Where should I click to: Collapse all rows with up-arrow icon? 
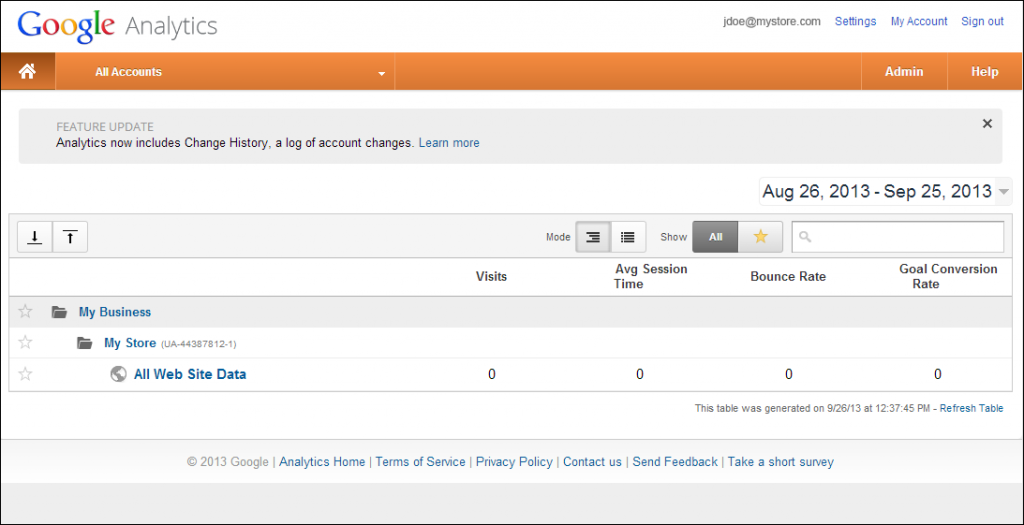pos(70,237)
